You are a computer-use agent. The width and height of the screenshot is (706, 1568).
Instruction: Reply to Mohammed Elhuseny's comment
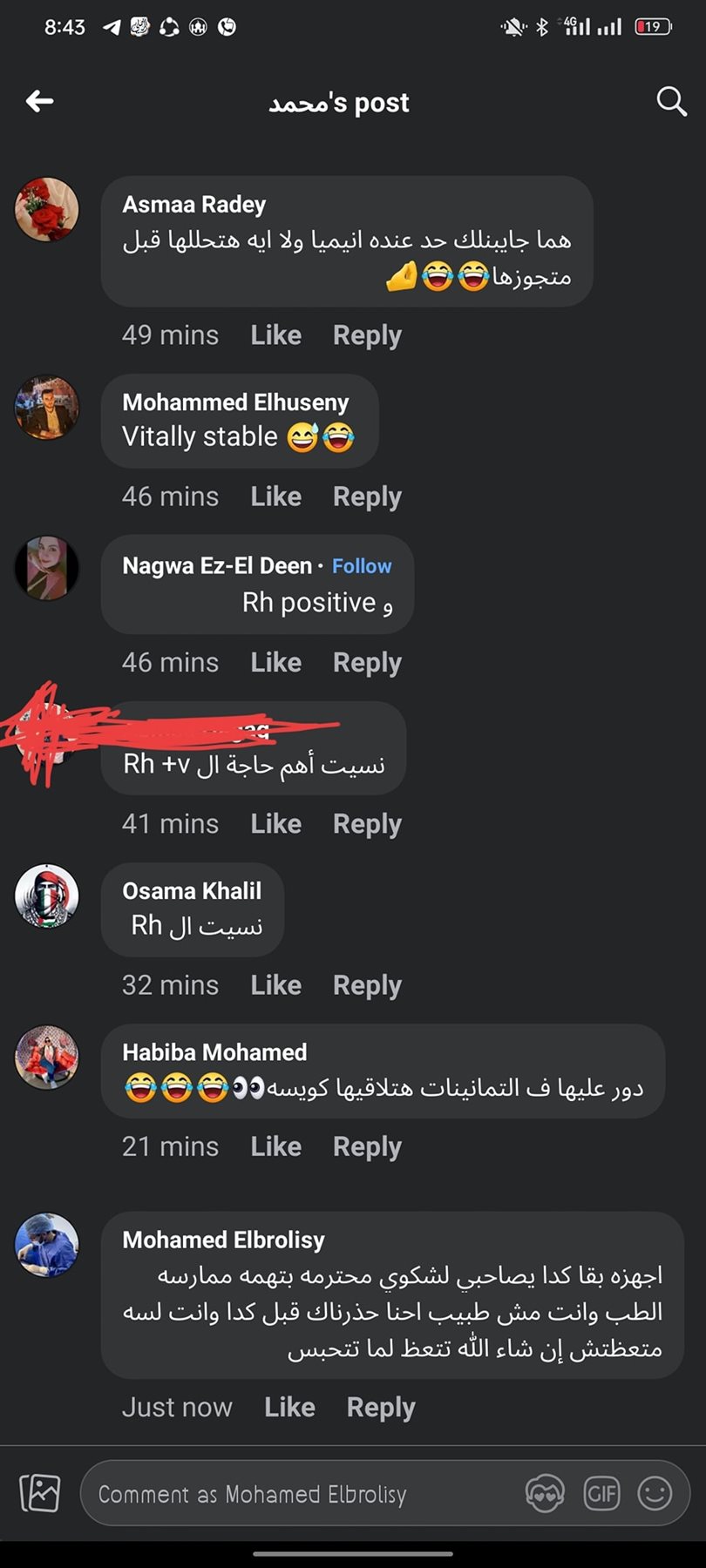click(367, 497)
